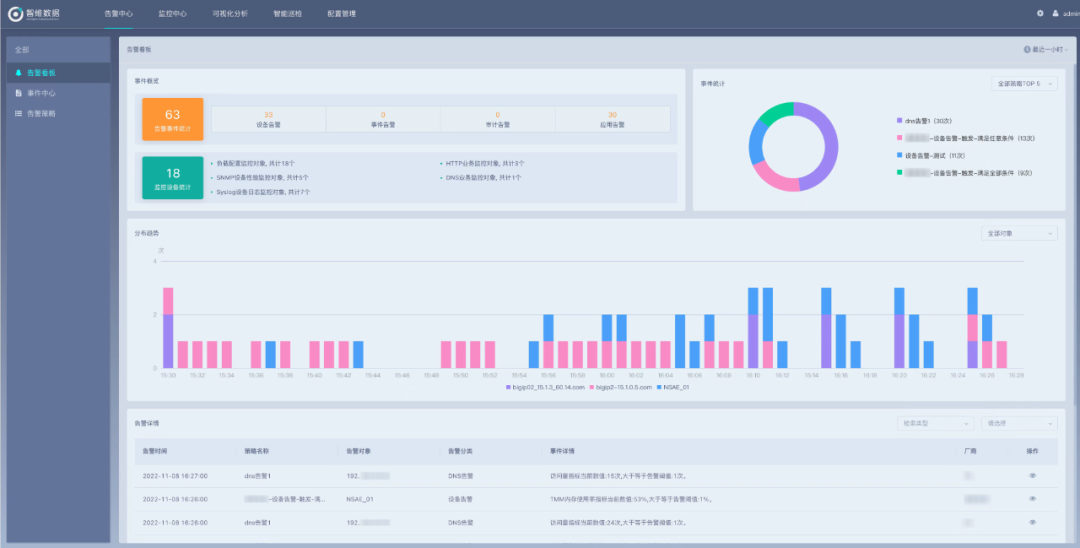Click the clock icon beside 最近一小时
Screen dimensions: 1080x548
[1027, 50]
